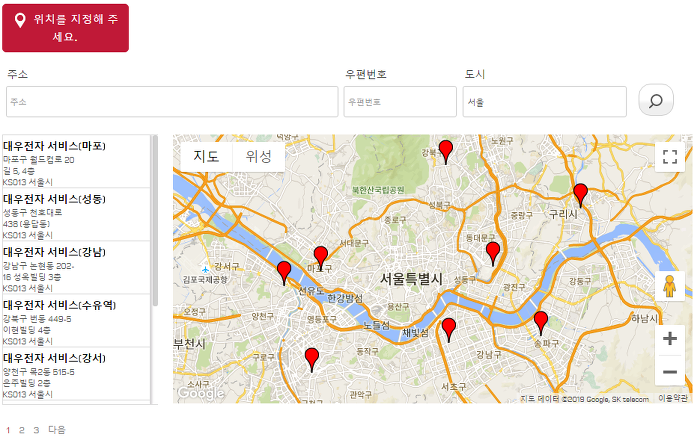Image resolution: width=700 pixels, height=443 pixels.
Task: Click the Street View pegman icon
Action: point(669,286)
